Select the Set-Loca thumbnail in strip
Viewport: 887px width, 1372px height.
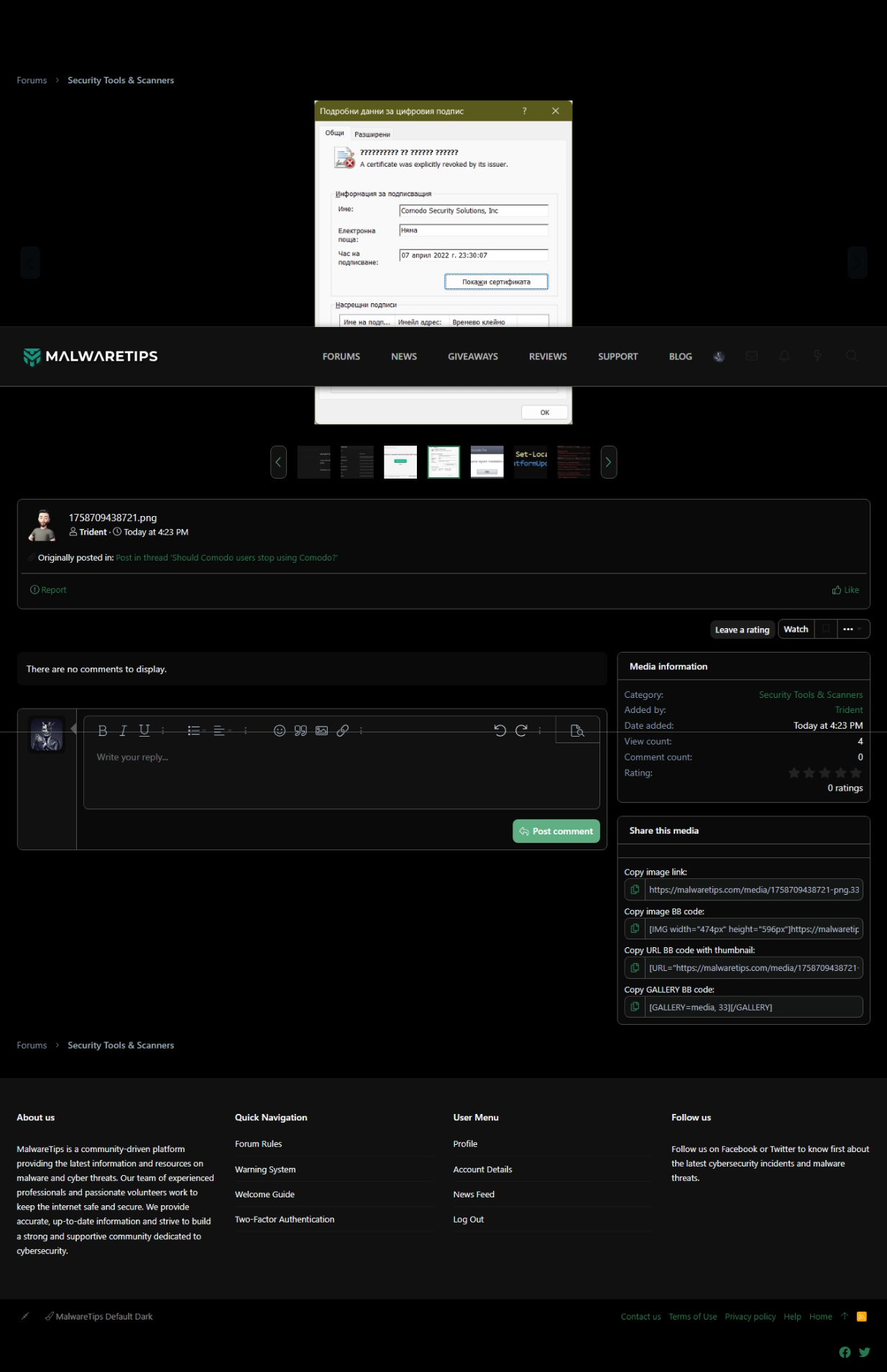[530, 462]
